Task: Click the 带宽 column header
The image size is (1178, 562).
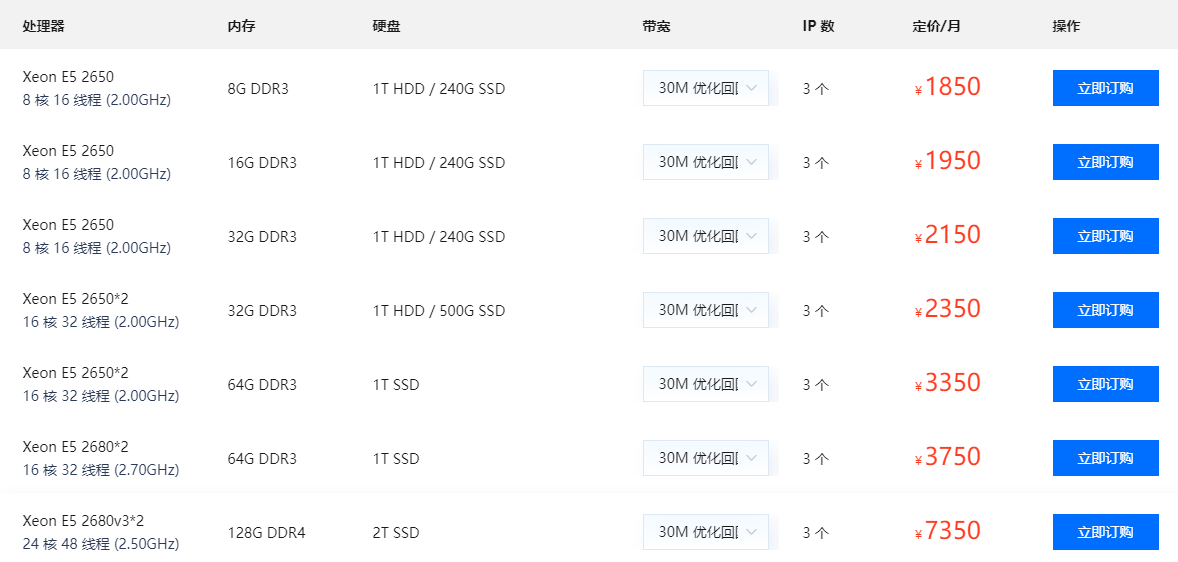Action: tap(657, 26)
